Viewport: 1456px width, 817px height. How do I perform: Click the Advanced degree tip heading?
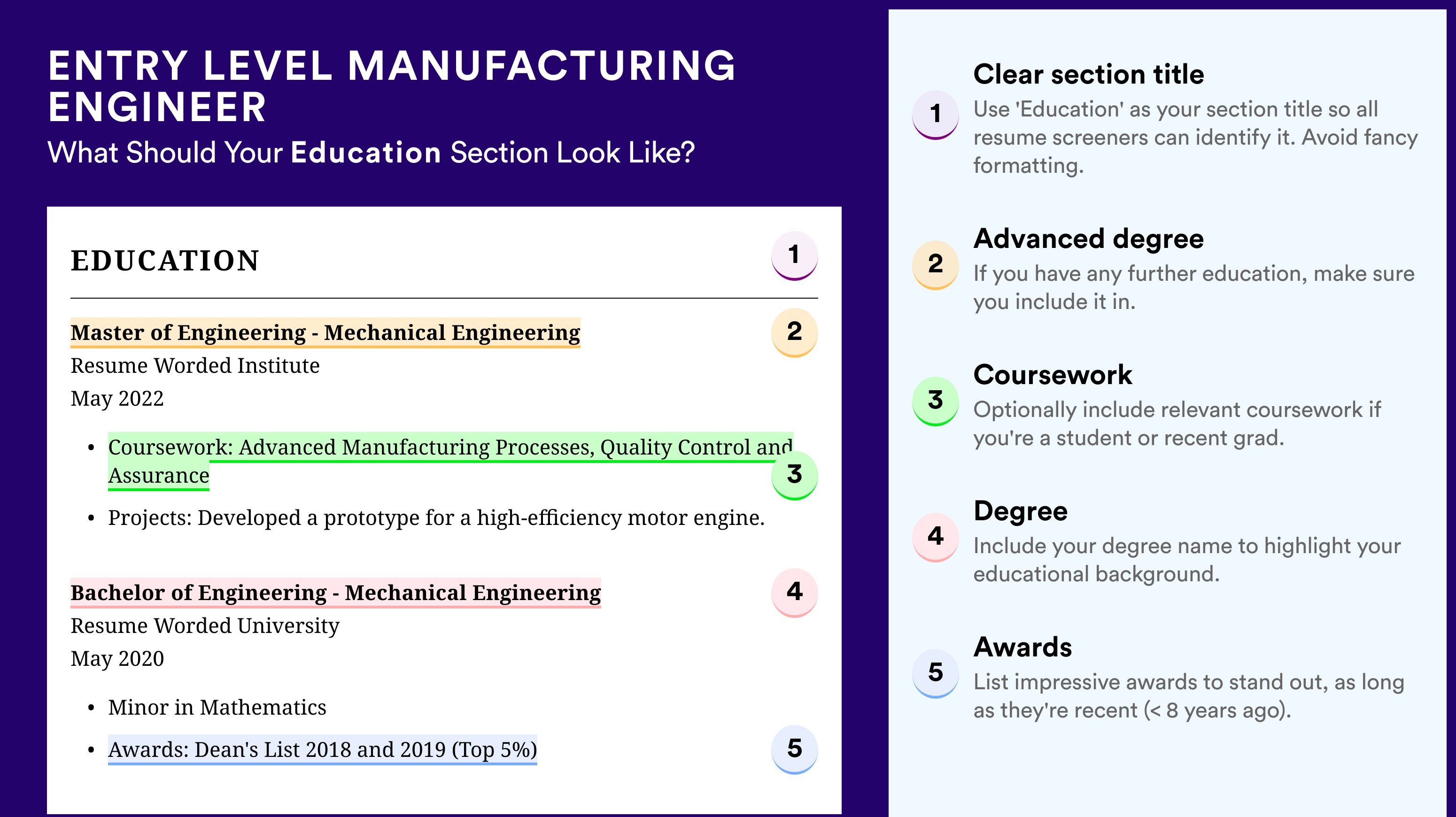click(x=1089, y=239)
